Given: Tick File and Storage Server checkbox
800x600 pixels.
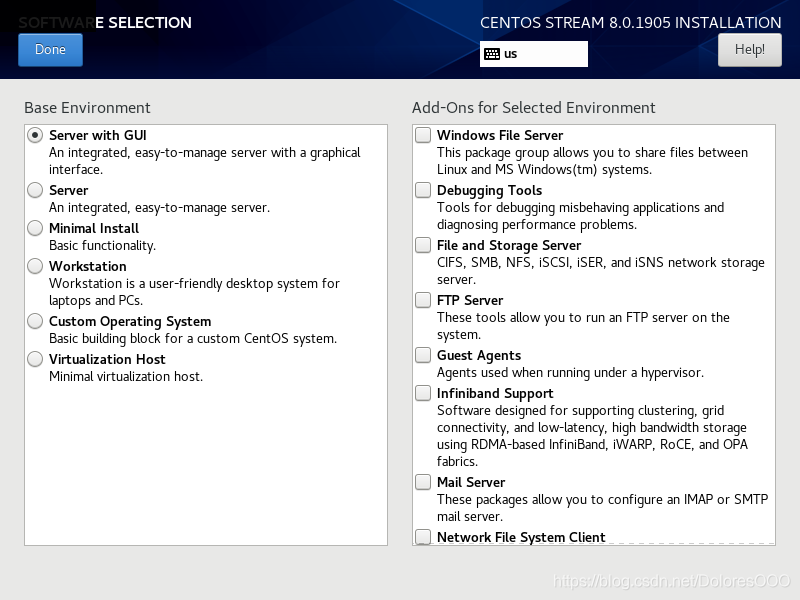Looking at the screenshot, I should pos(423,245).
